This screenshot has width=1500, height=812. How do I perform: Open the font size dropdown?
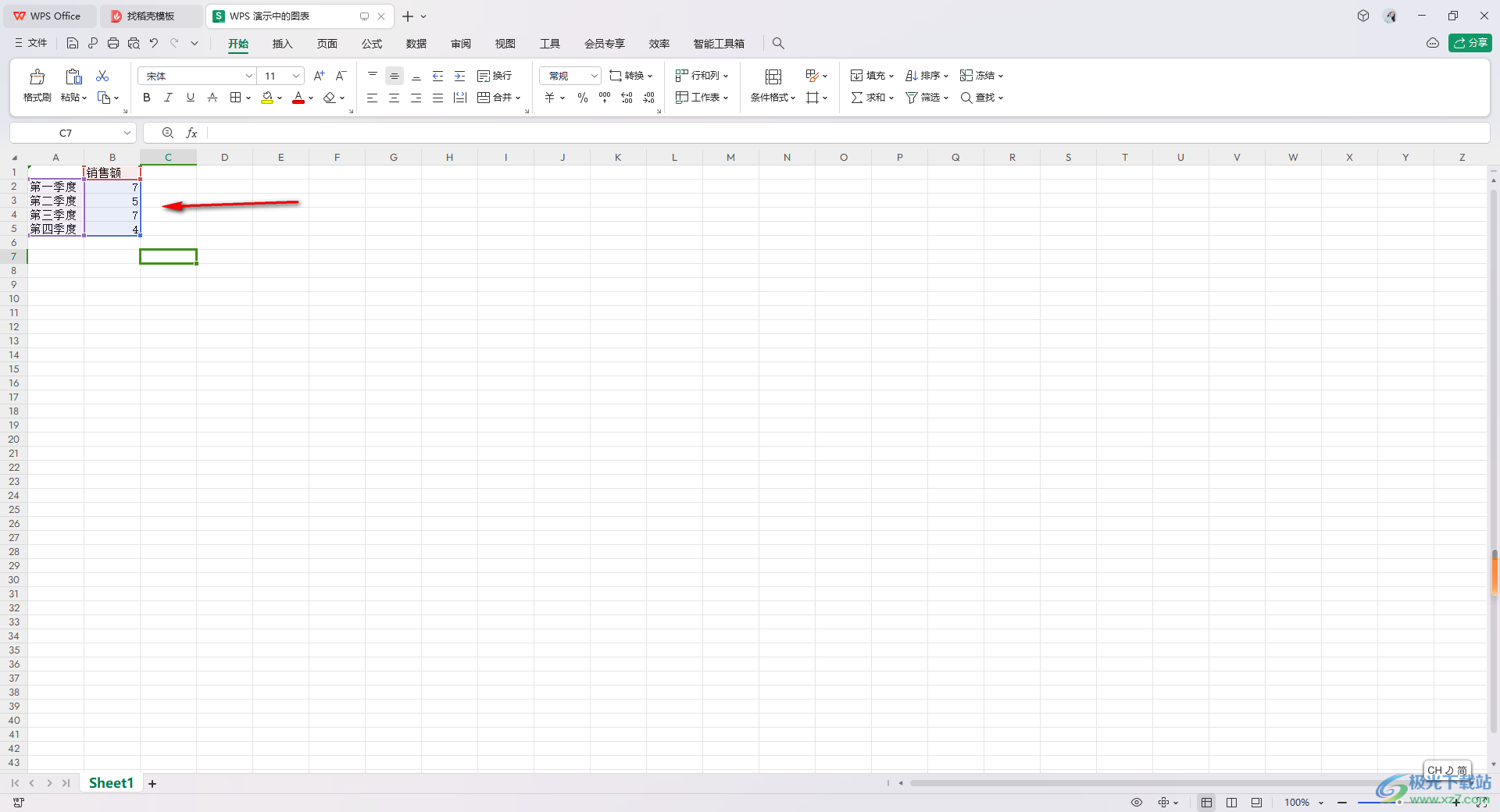click(x=296, y=76)
